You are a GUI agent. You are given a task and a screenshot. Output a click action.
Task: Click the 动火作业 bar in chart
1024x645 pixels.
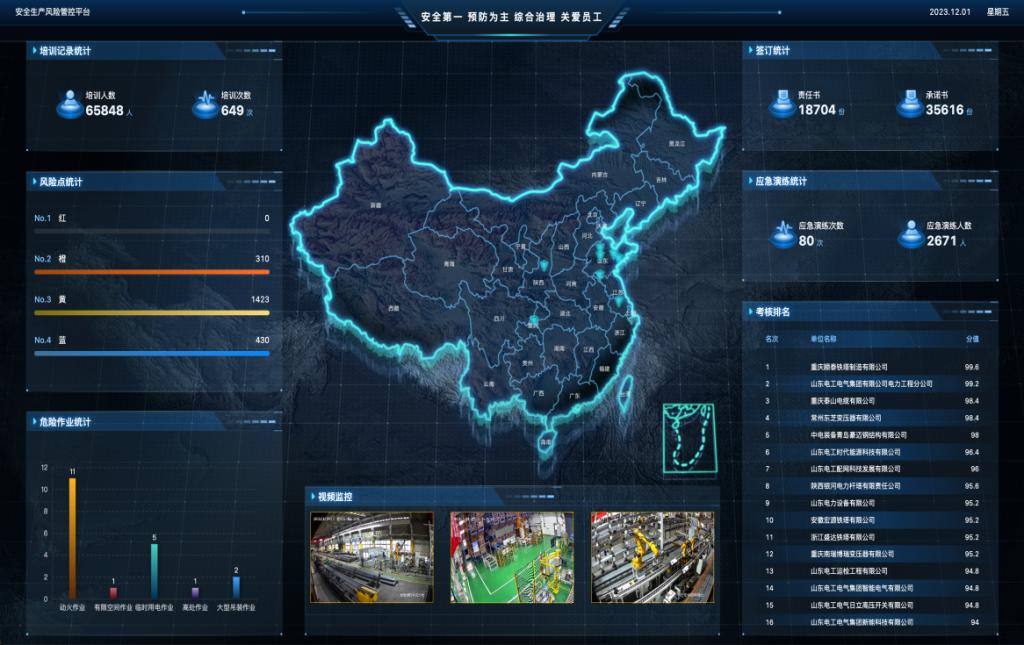[72, 538]
